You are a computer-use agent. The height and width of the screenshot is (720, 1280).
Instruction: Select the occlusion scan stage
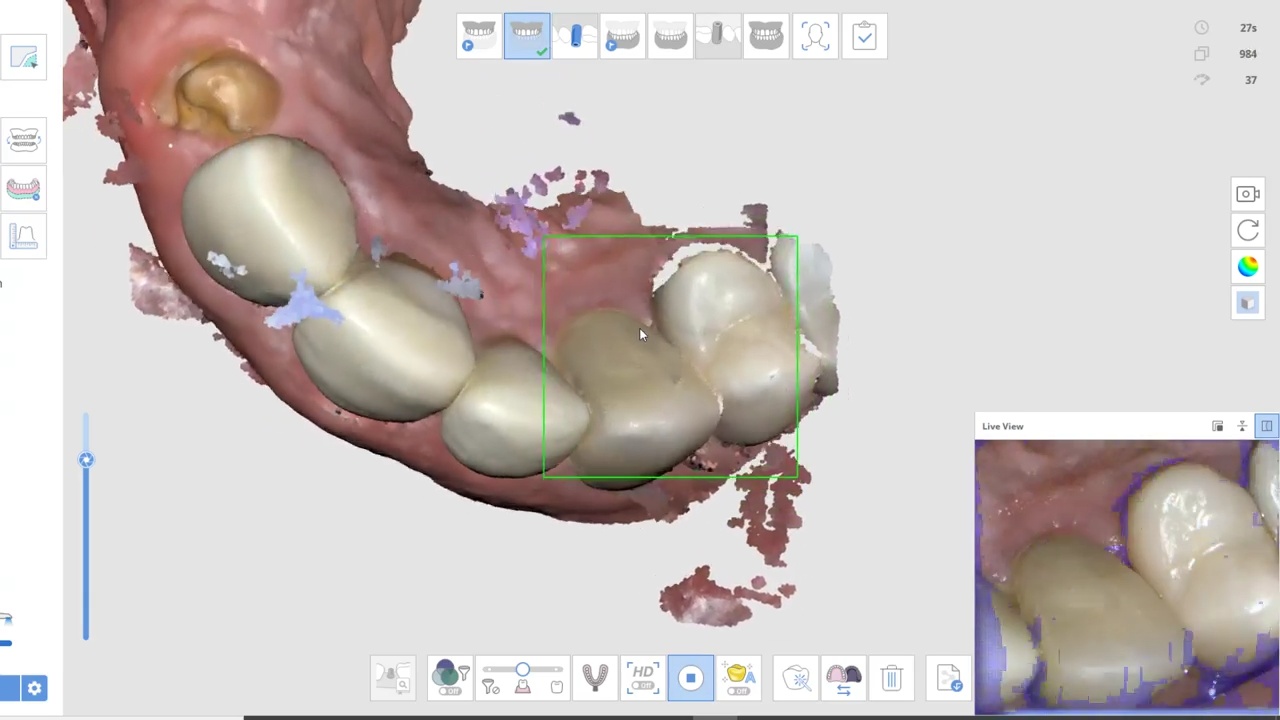click(766, 36)
